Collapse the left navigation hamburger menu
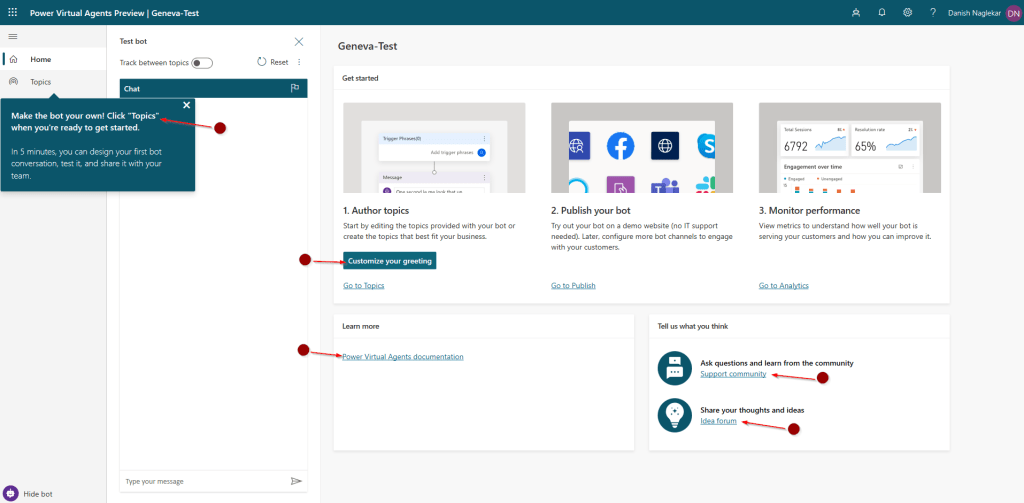The height and width of the screenshot is (503, 1024). (x=12, y=37)
